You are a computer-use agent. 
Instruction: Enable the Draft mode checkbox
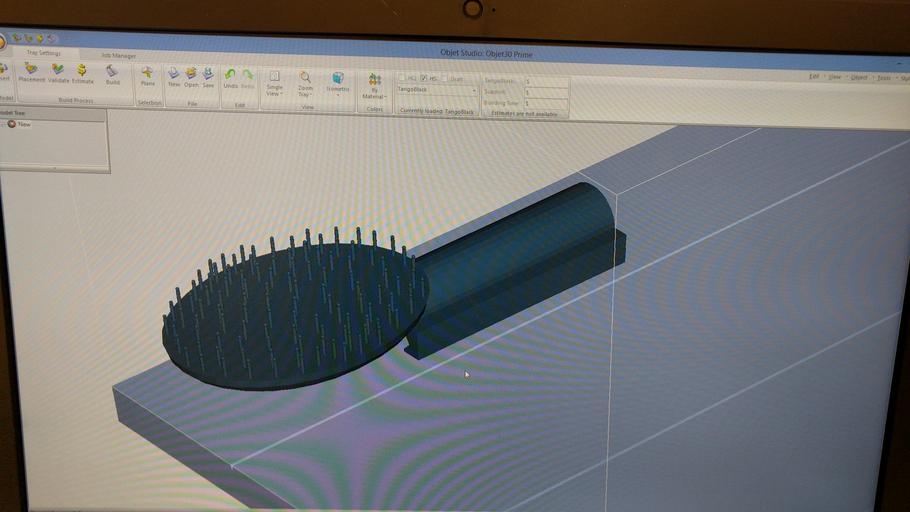444,79
